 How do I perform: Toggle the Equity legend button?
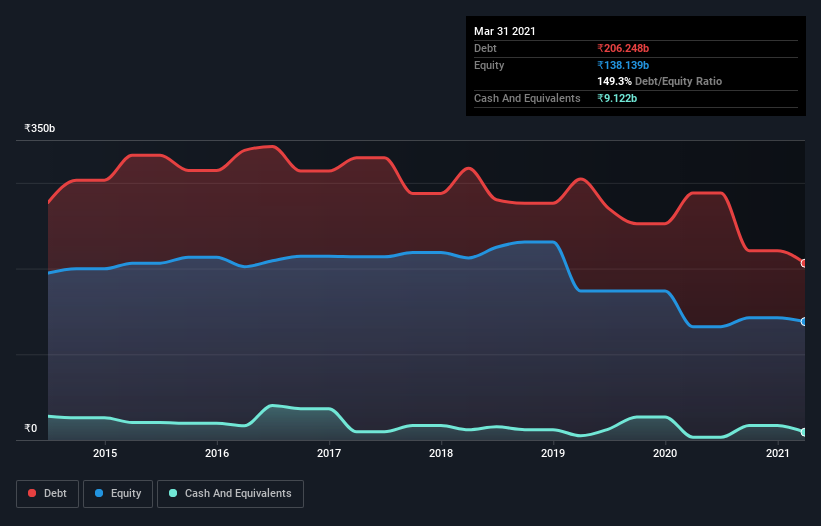(118, 494)
